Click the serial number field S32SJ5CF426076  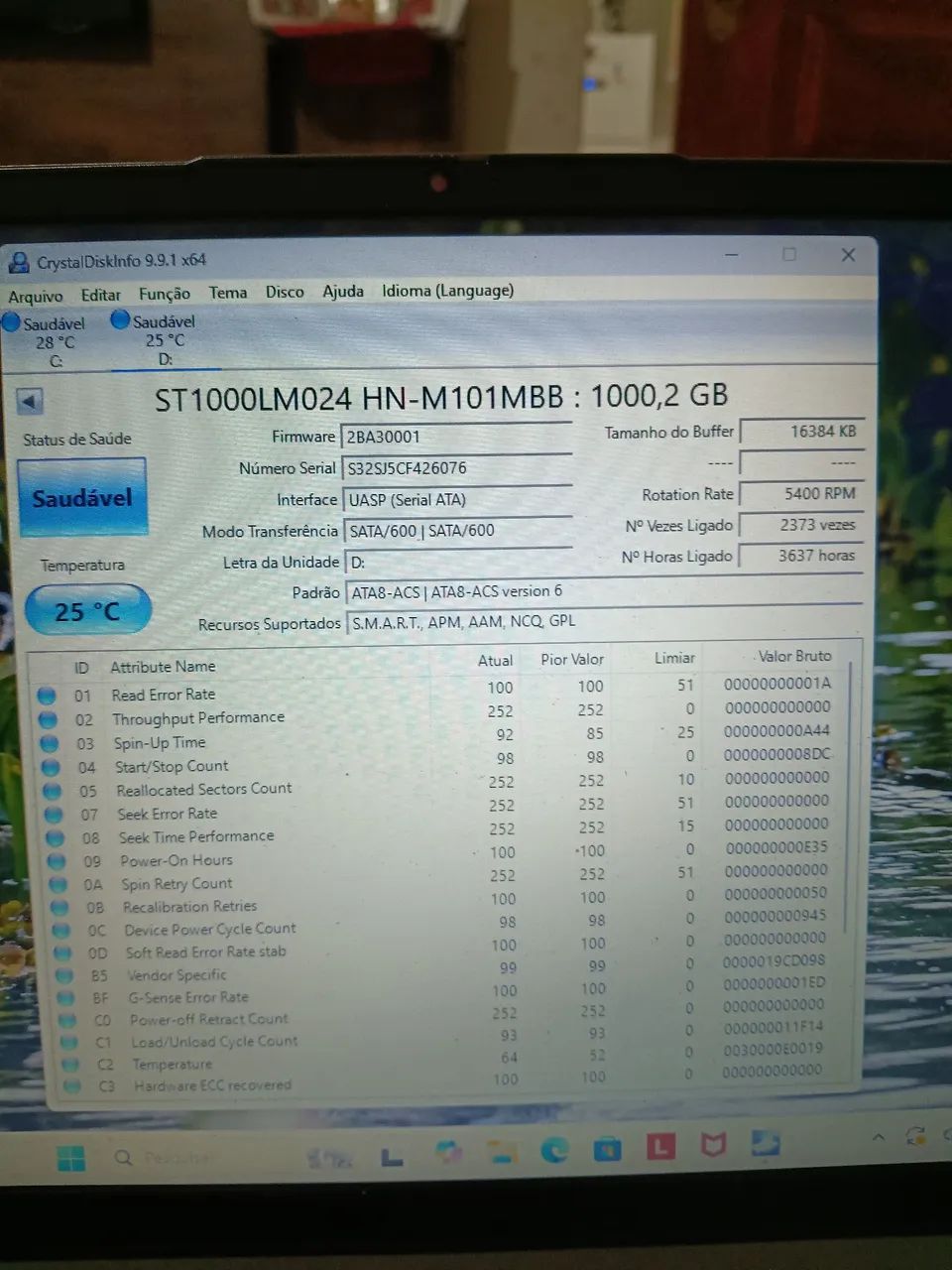(456, 468)
